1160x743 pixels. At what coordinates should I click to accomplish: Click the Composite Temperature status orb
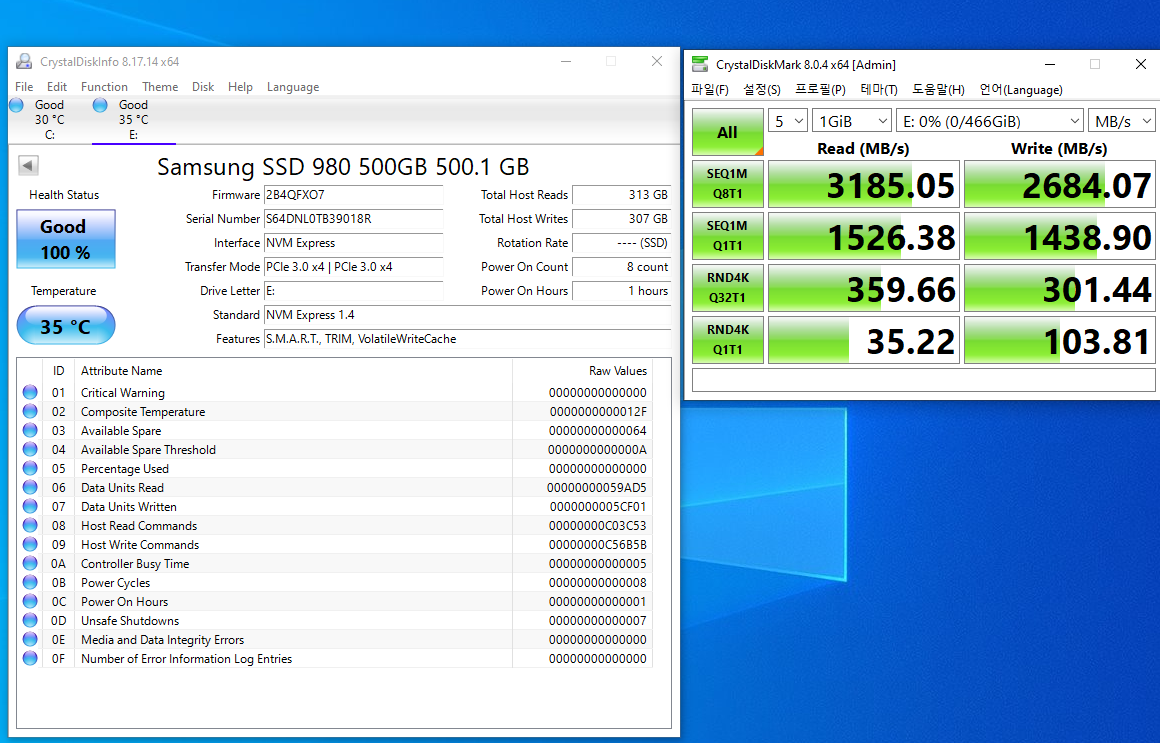30,411
